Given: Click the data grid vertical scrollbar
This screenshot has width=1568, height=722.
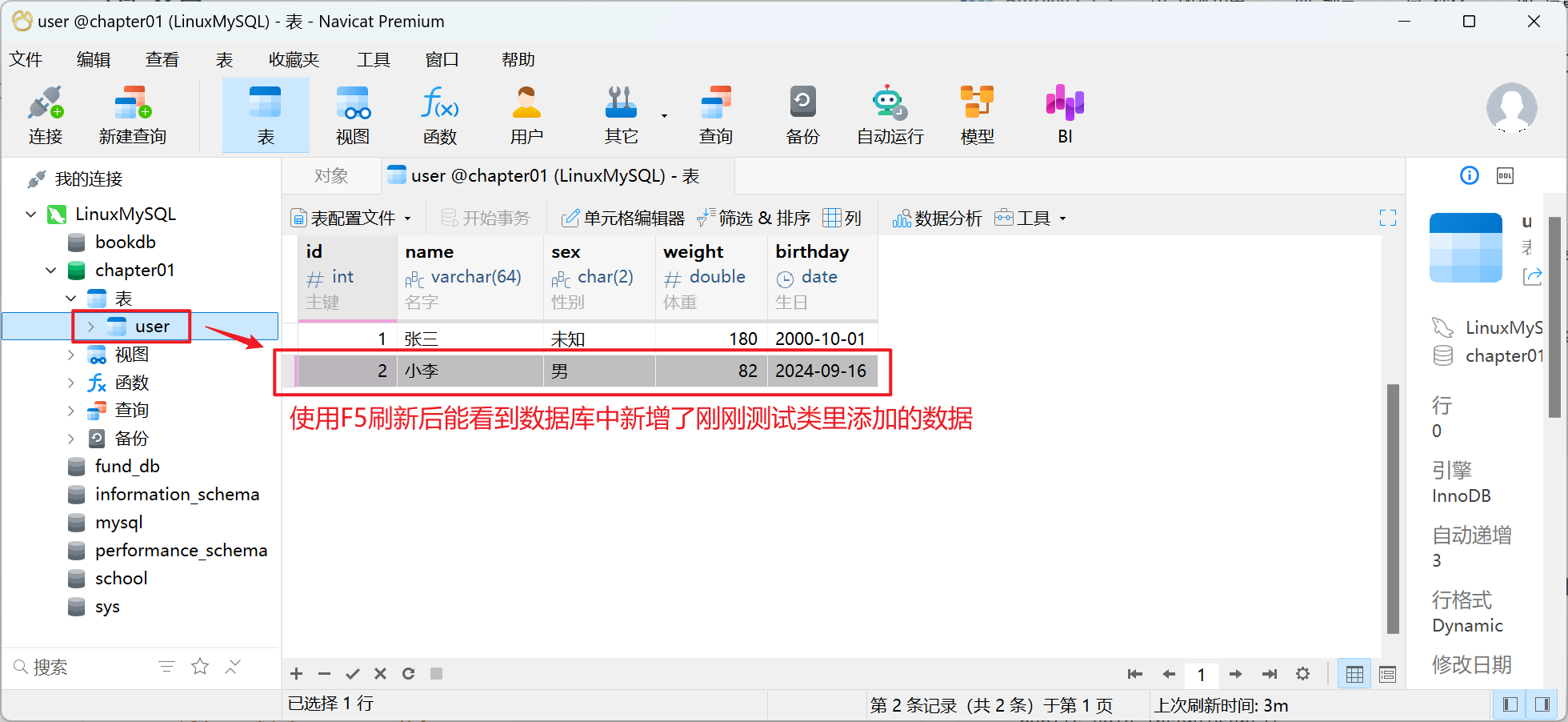Looking at the screenshot, I should click(1393, 509).
